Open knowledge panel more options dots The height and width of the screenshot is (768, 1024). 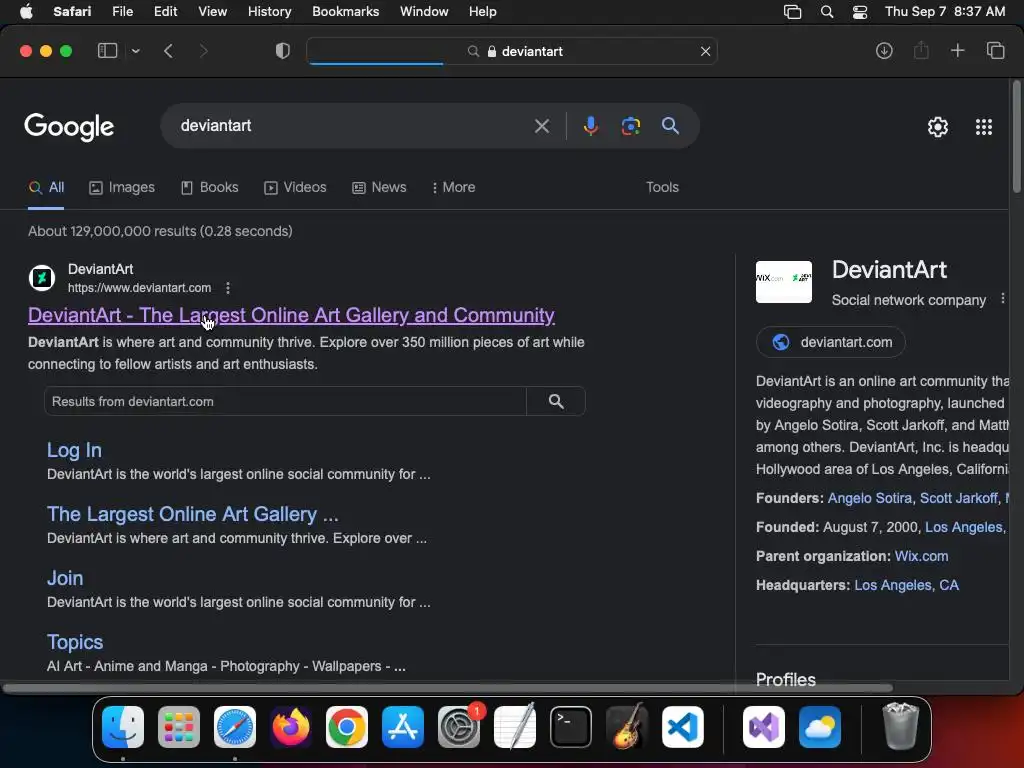coord(1003,298)
